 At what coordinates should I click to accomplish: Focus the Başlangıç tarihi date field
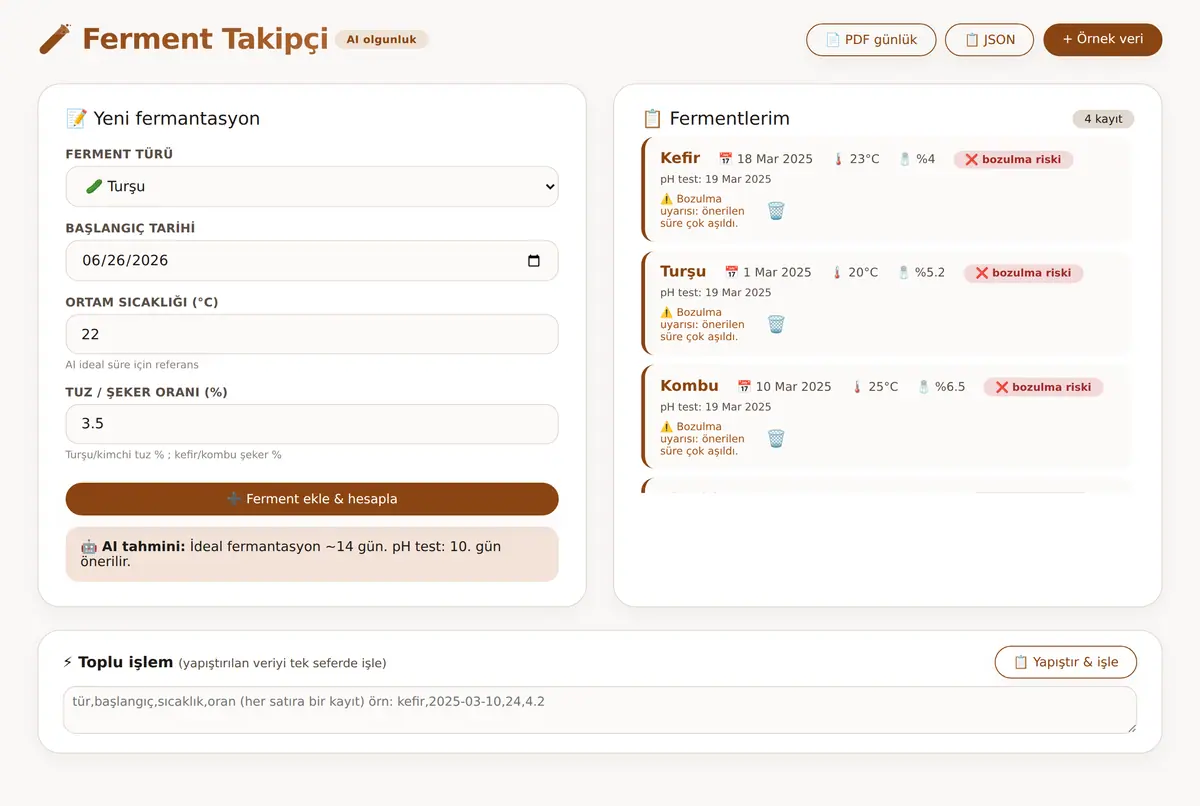coord(312,260)
